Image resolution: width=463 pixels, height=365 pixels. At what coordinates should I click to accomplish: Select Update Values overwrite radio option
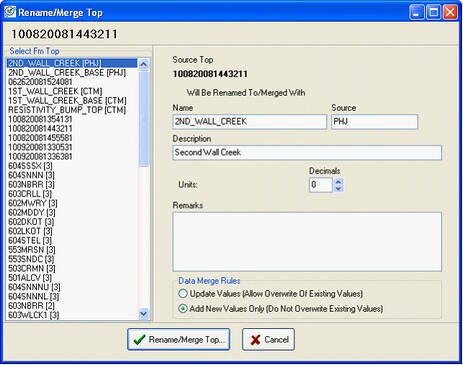coord(183,294)
